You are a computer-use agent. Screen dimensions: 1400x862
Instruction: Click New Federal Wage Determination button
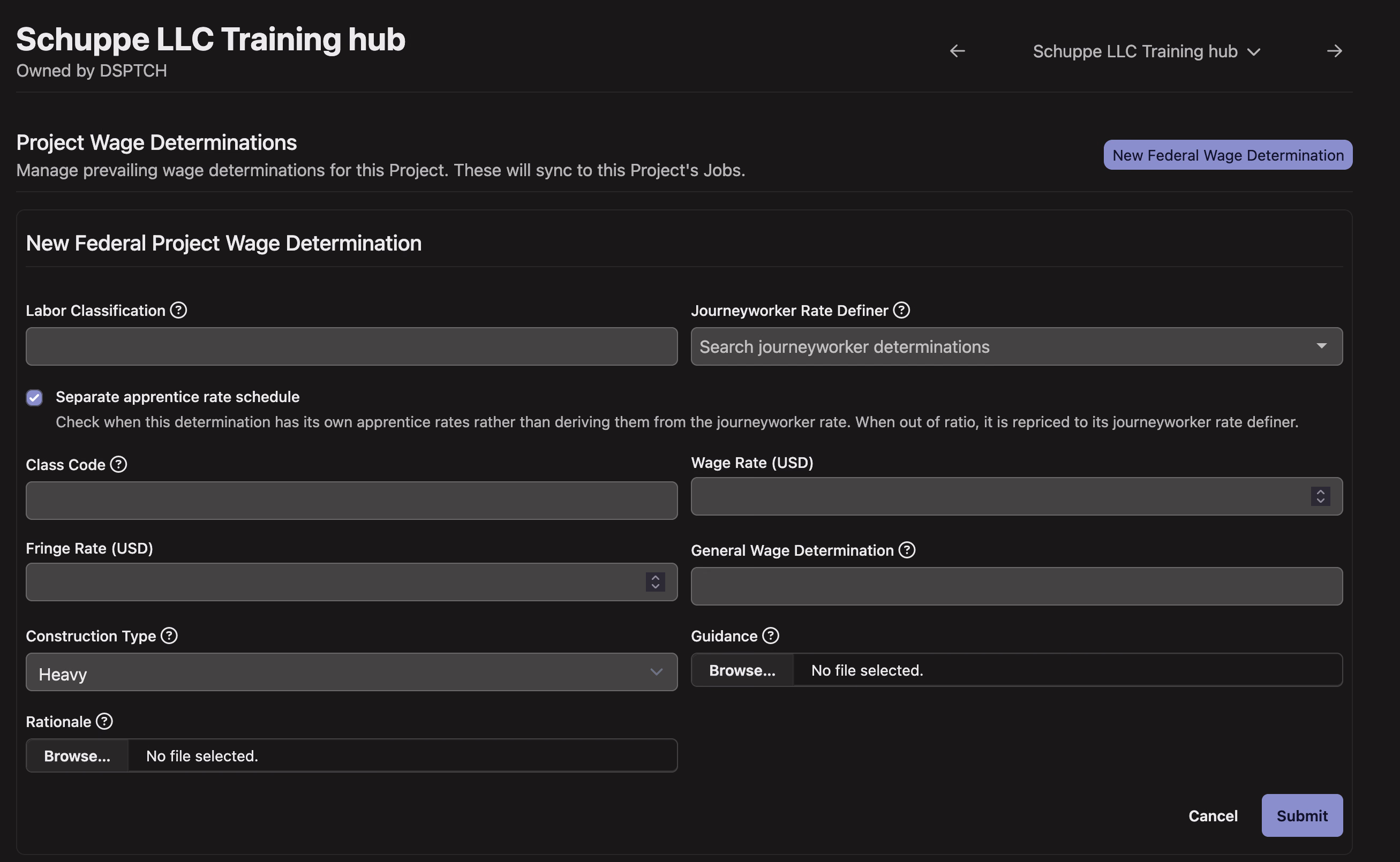pyautogui.click(x=1227, y=155)
